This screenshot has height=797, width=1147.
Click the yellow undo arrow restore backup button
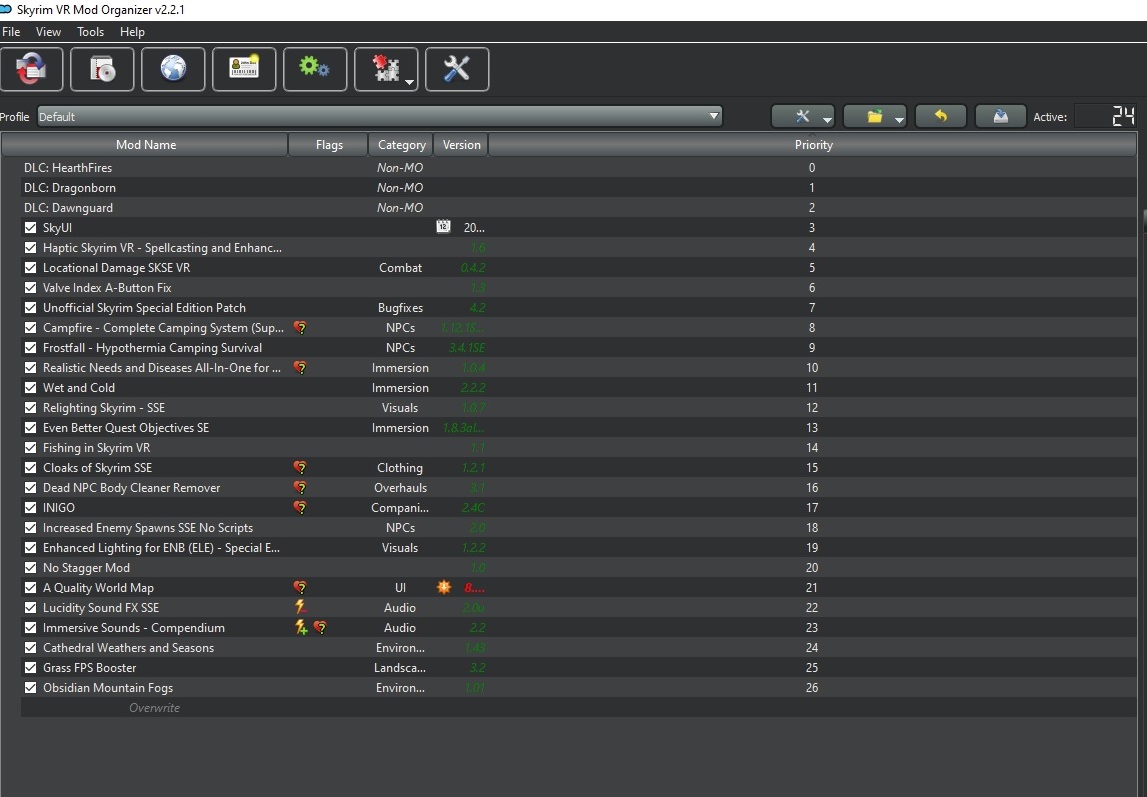pos(941,116)
